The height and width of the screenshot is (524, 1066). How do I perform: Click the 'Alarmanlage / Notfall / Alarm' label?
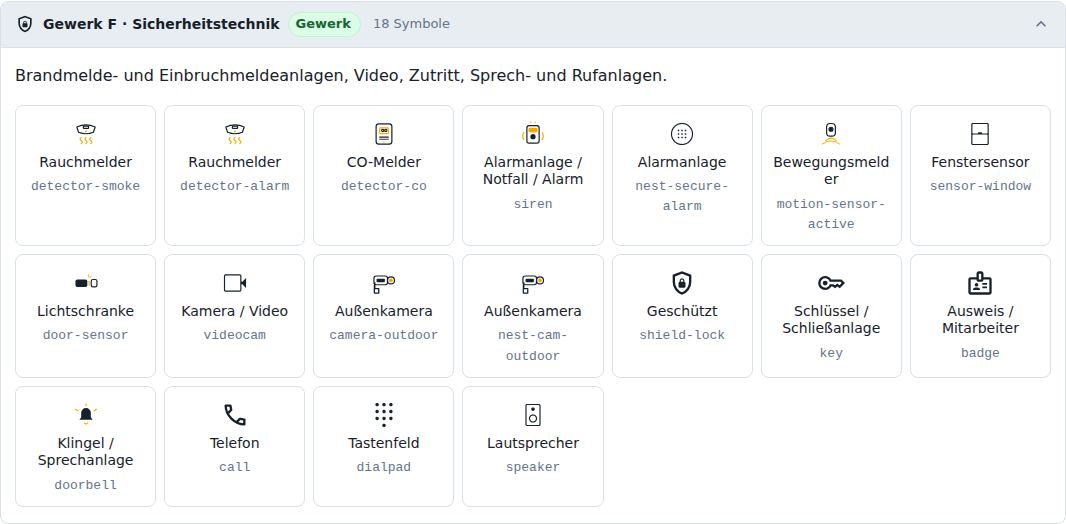pyautogui.click(x=533, y=171)
